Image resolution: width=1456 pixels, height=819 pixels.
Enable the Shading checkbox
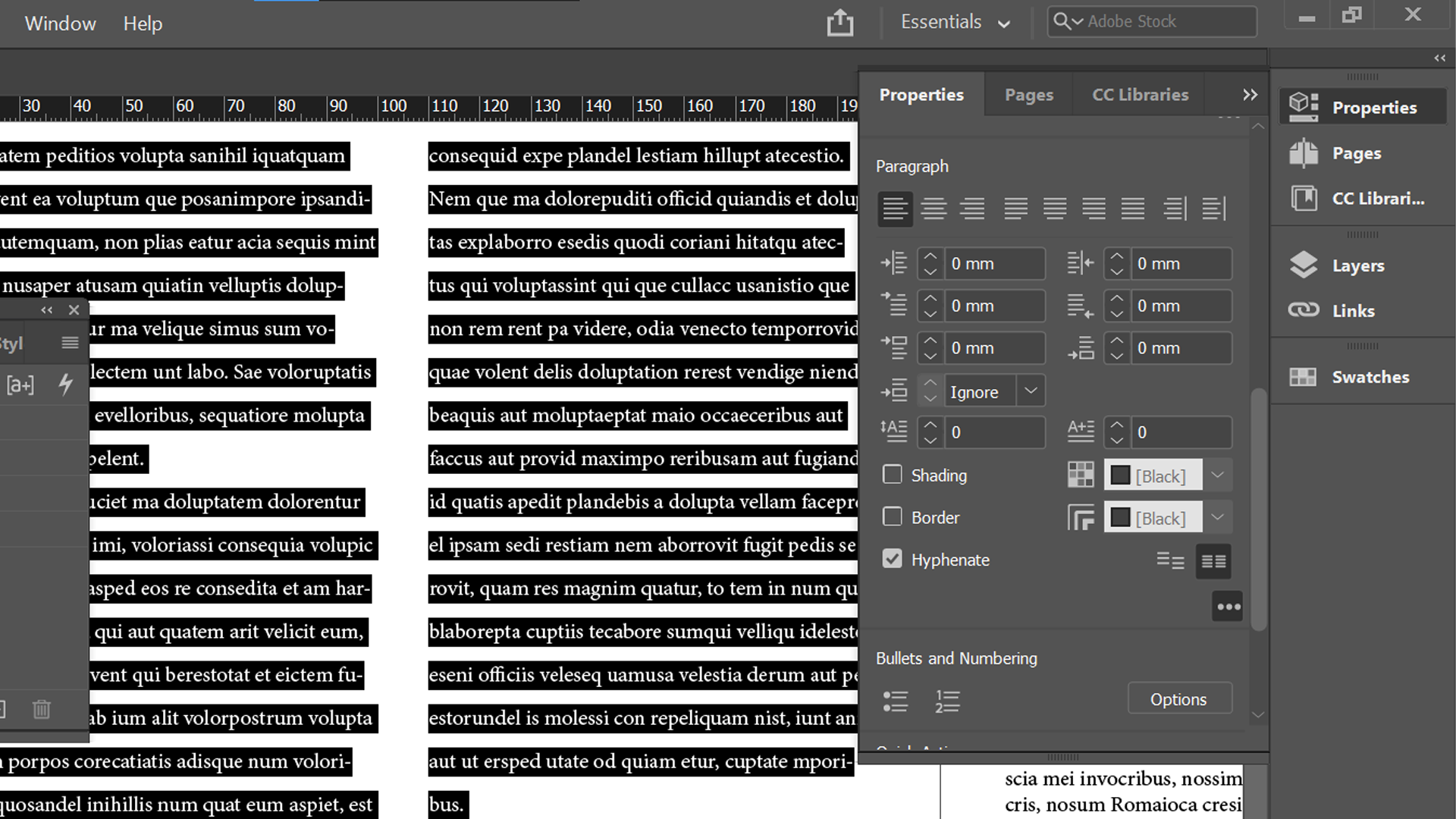(x=893, y=475)
